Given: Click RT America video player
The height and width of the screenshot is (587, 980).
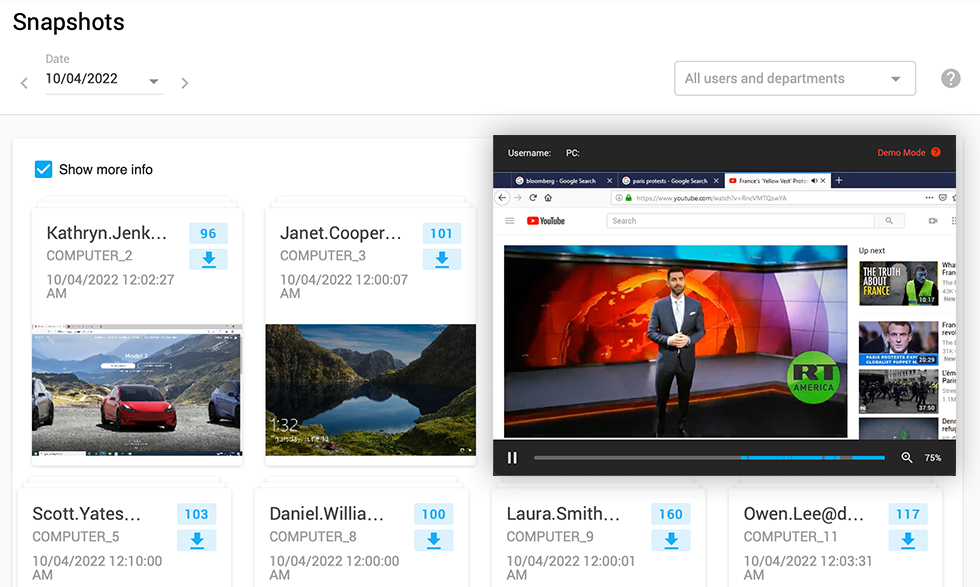Looking at the screenshot, I should pyautogui.click(x=676, y=341).
